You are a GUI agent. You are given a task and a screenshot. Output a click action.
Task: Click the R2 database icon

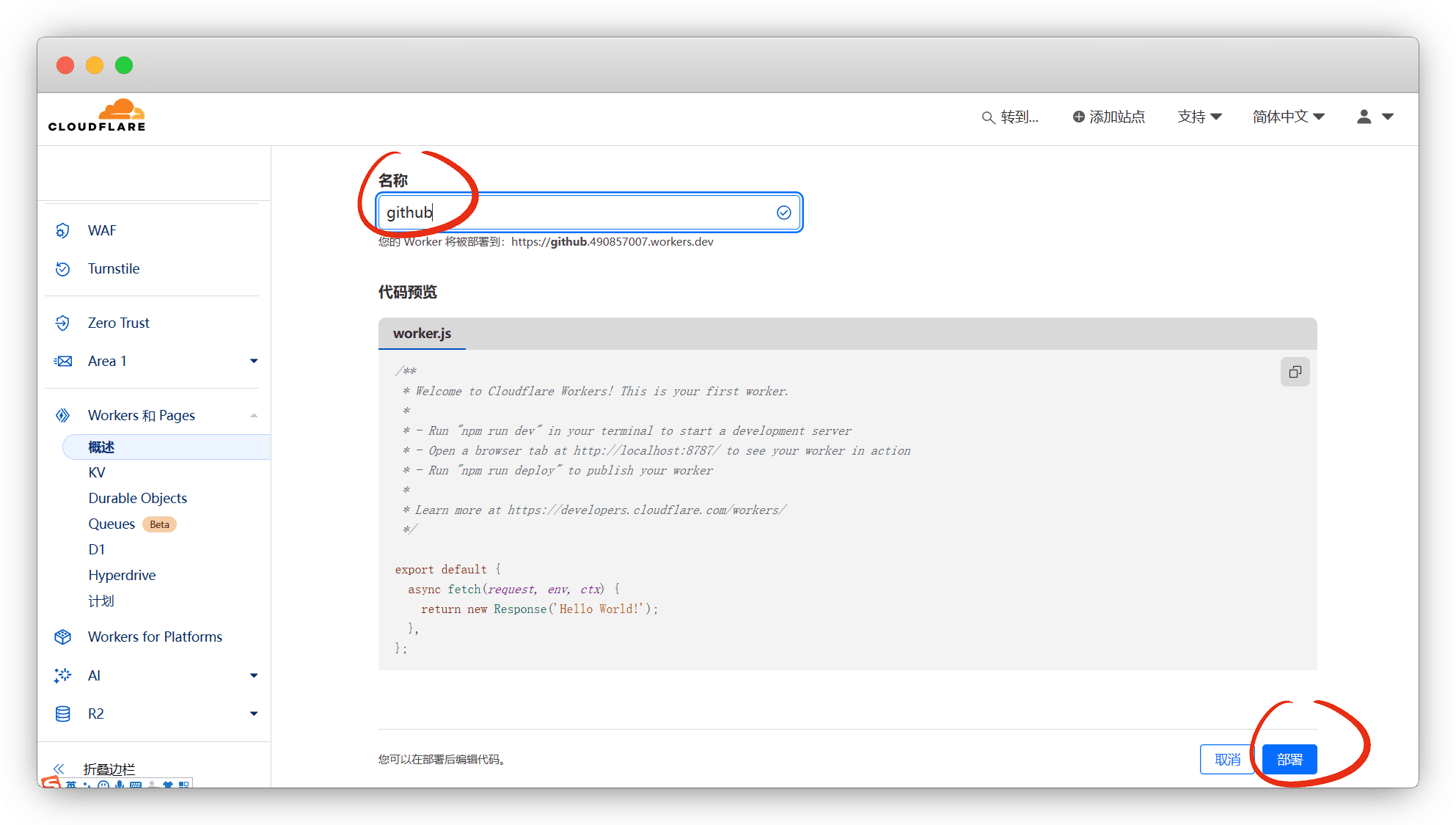tap(63, 714)
